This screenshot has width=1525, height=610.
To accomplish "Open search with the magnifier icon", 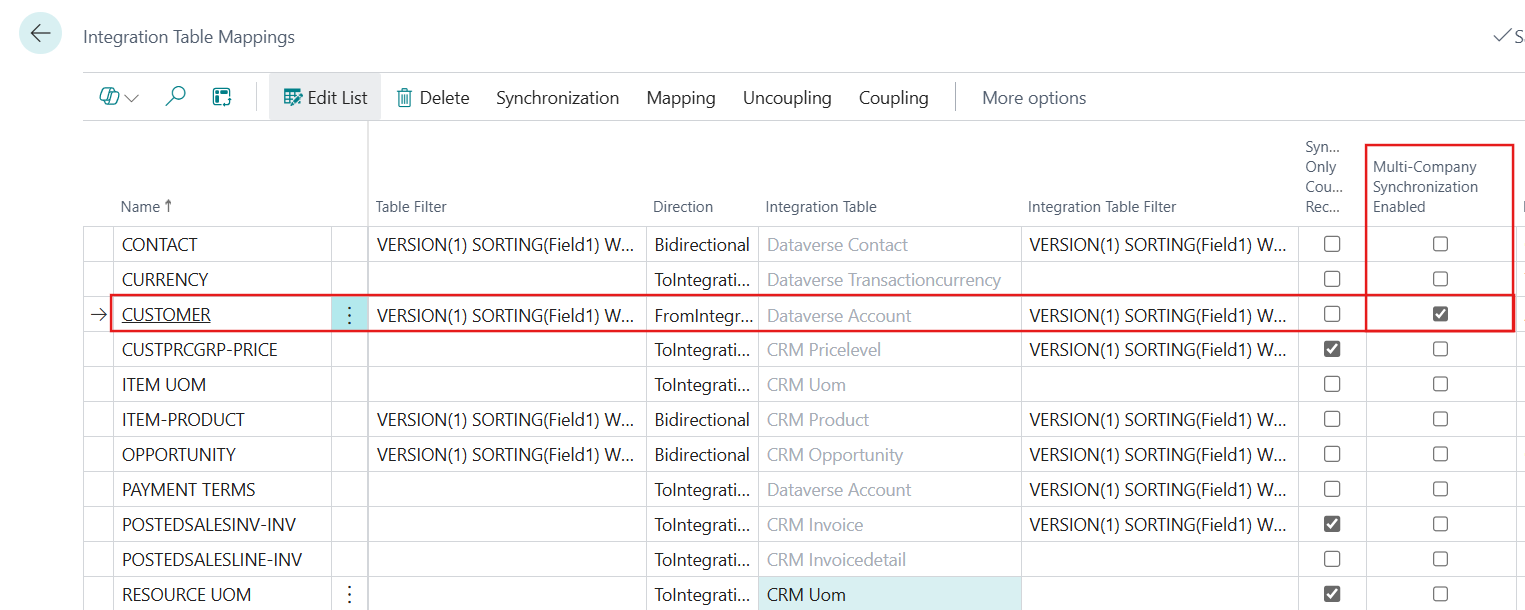I will pyautogui.click(x=175, y=96).
